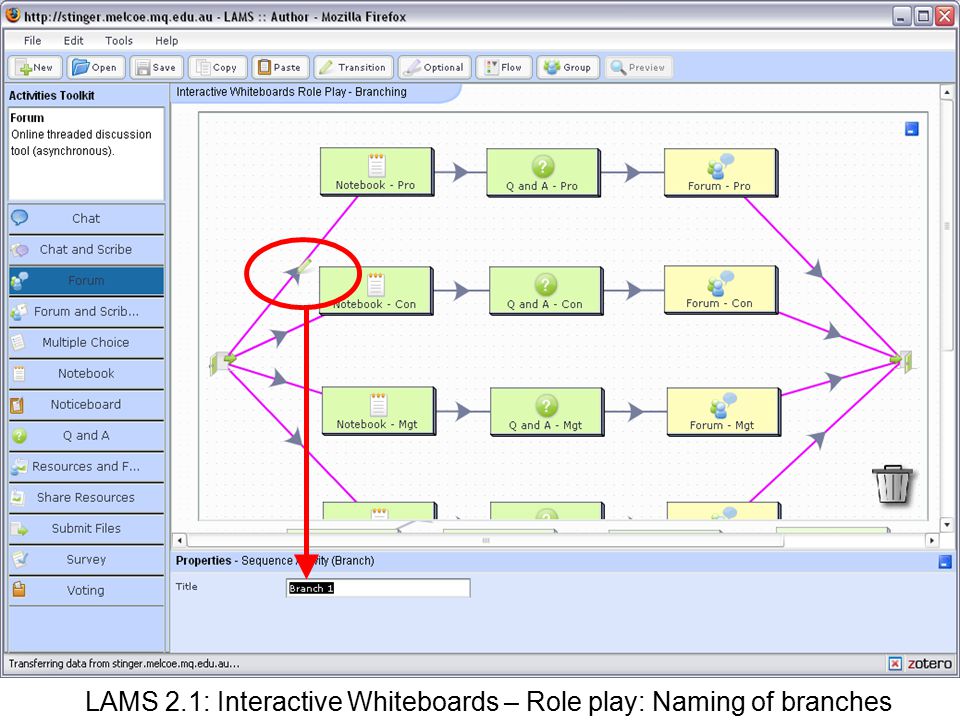Select the Share Resources tool
This screenshot has height=720, width=960.
(x=86, y=498)
